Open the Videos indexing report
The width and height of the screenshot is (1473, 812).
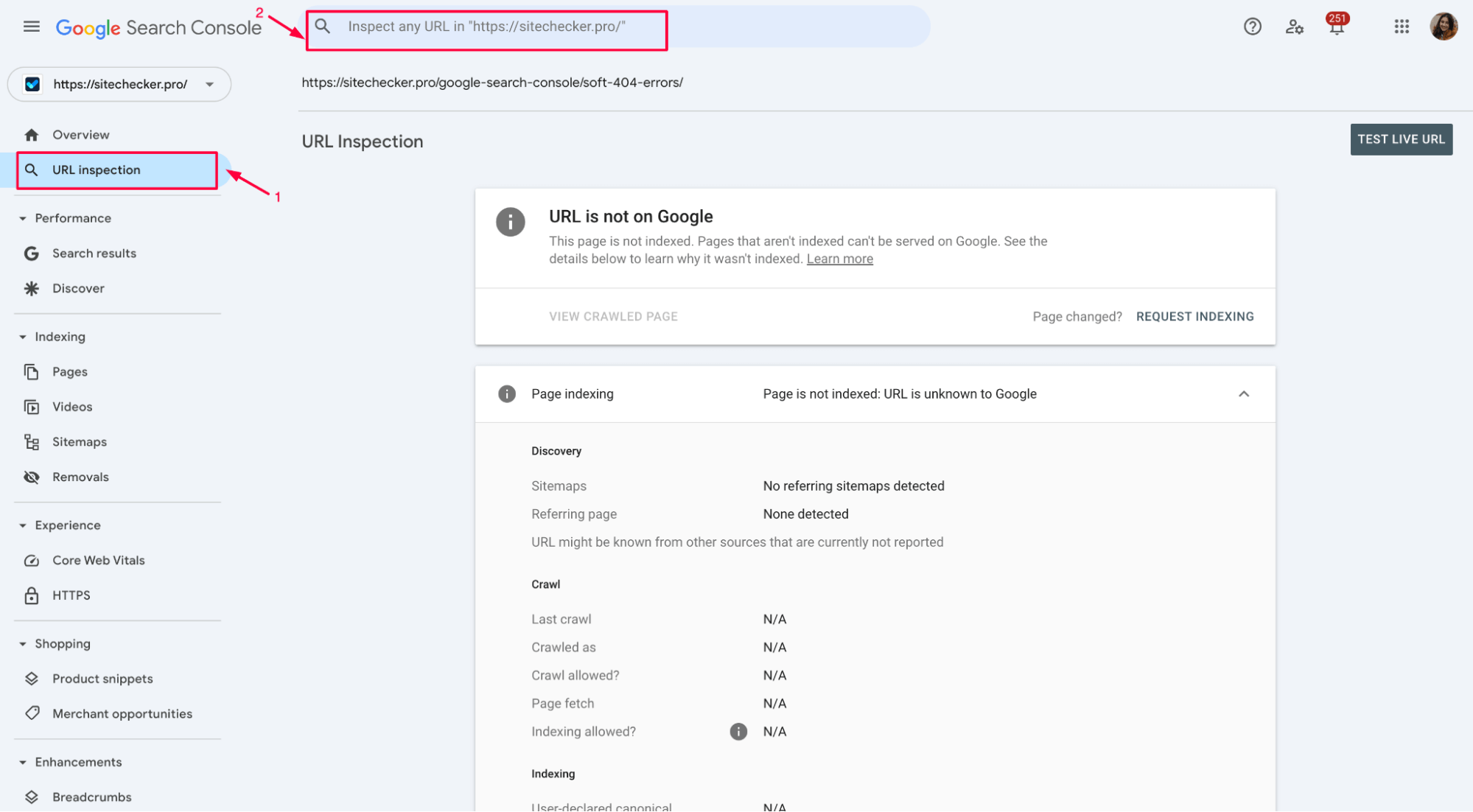pyautogui.click(x=72, y=407)
